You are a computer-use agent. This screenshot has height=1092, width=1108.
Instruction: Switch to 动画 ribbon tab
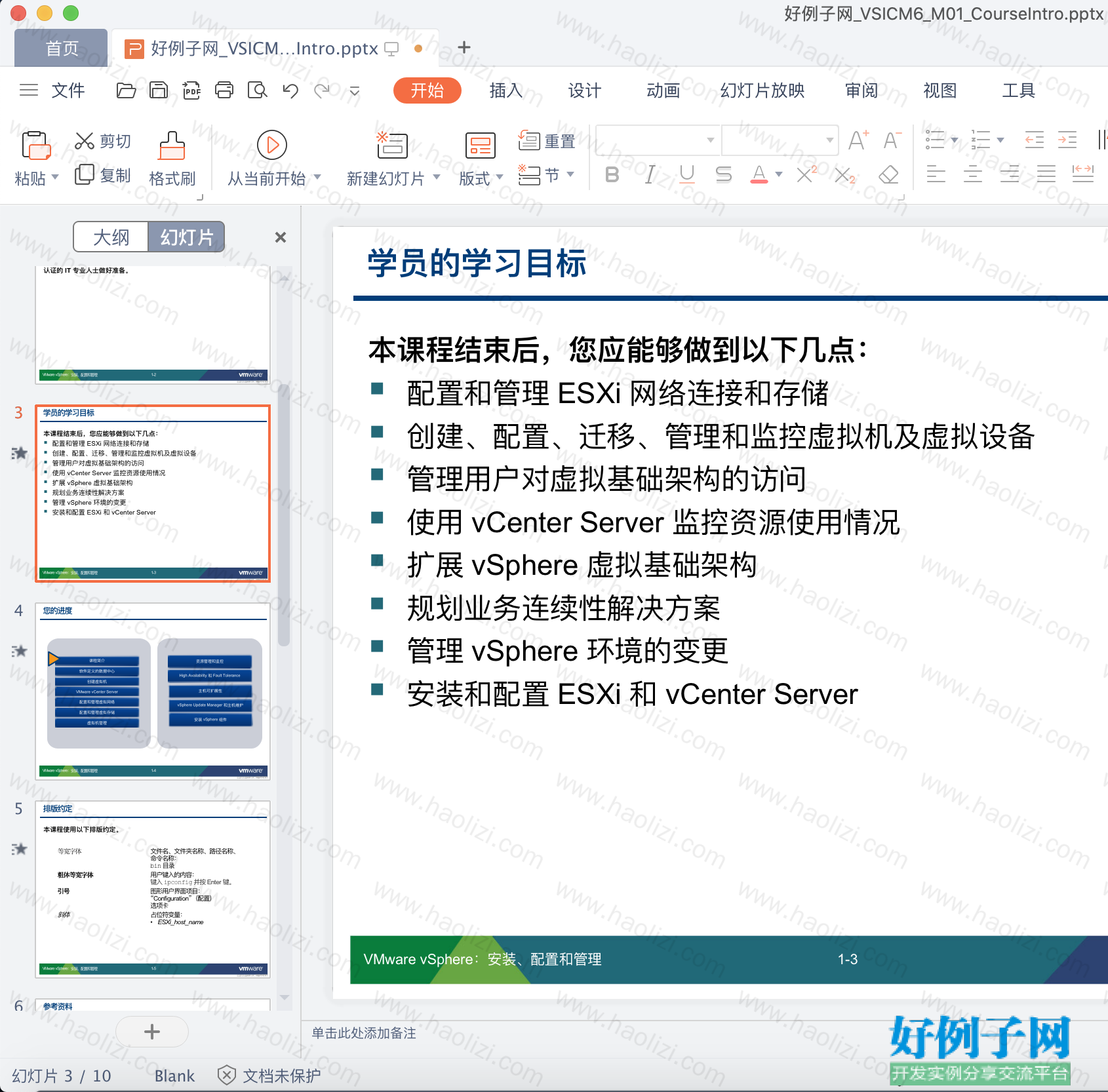coord(663,90)
